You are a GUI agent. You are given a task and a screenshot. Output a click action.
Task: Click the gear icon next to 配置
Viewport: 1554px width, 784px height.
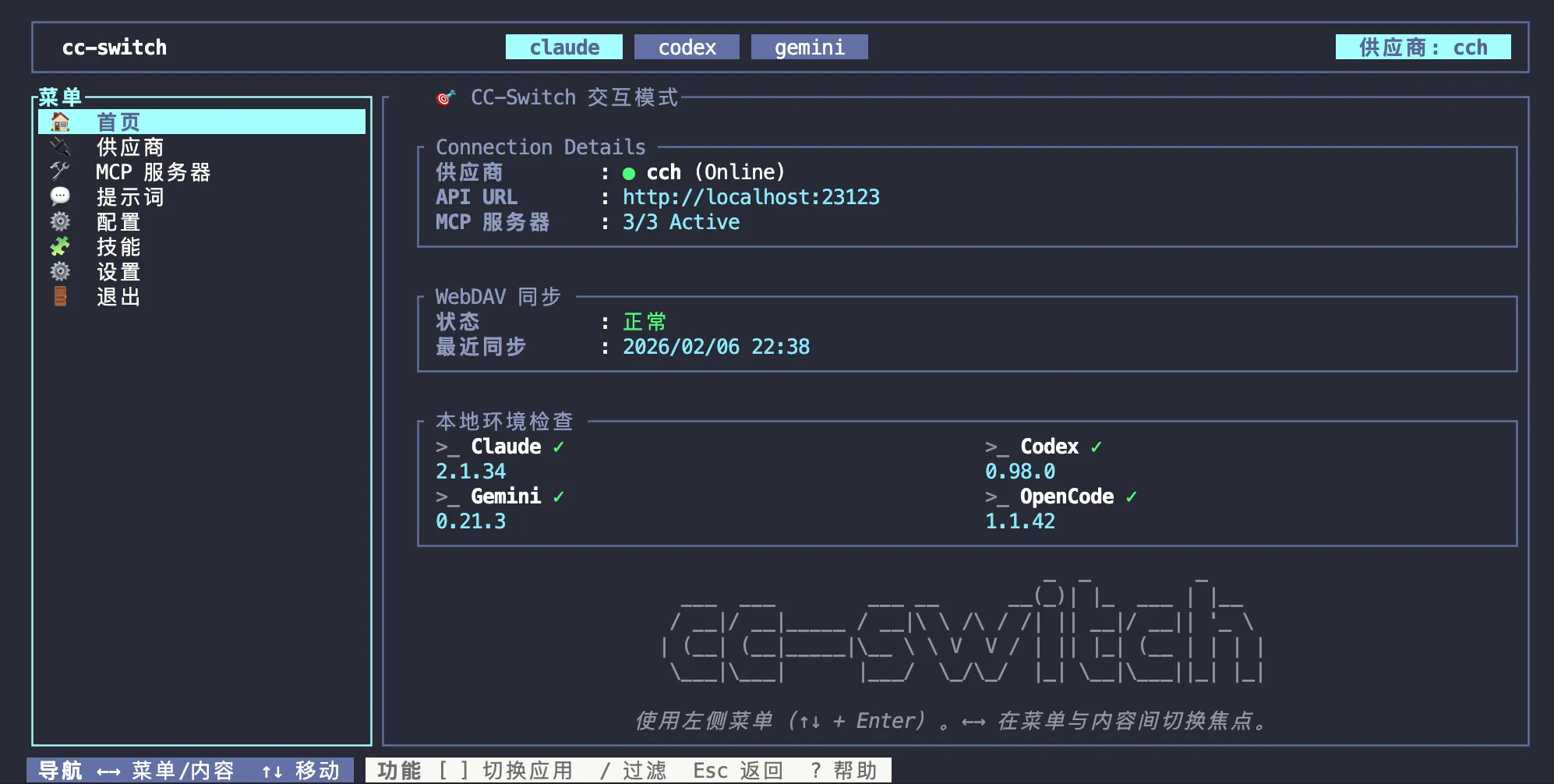(60, 222)
